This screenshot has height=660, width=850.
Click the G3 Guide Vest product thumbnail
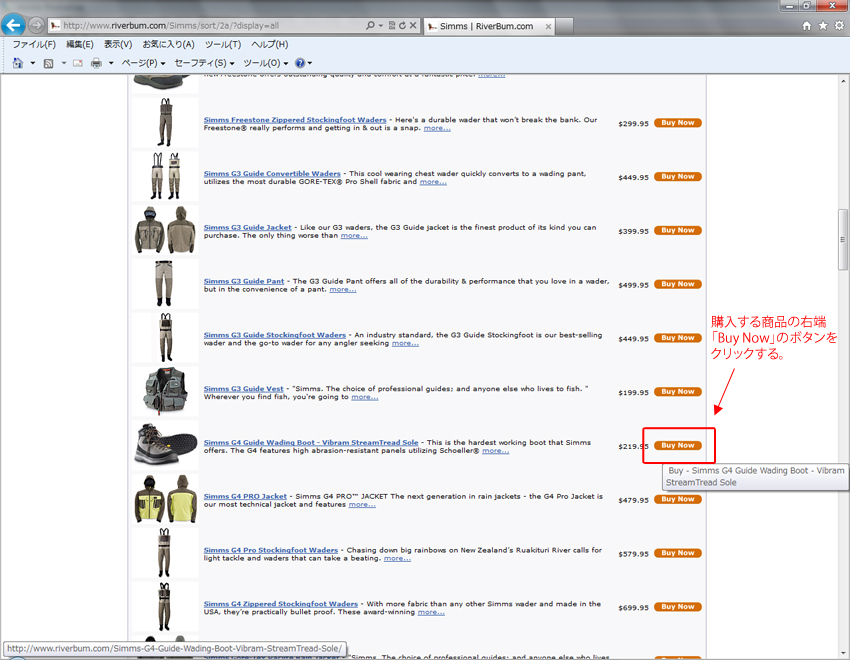pyautogui.click(x=165, y=391)
